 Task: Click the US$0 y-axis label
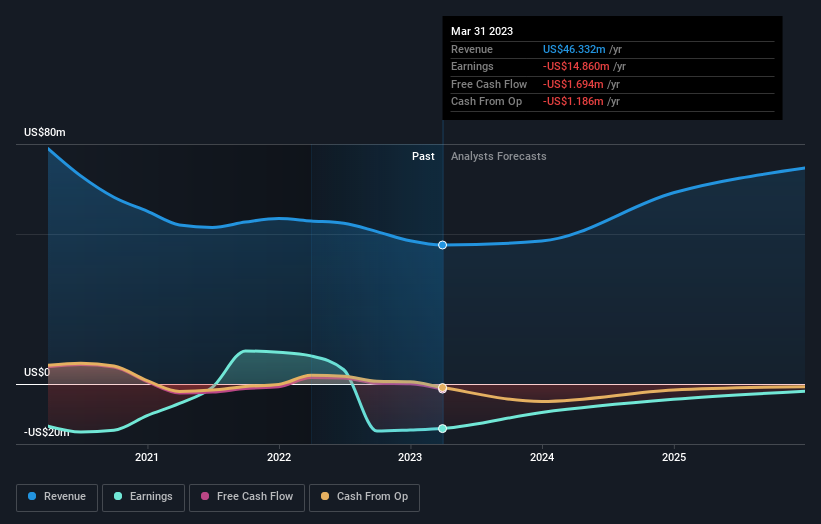37,372
